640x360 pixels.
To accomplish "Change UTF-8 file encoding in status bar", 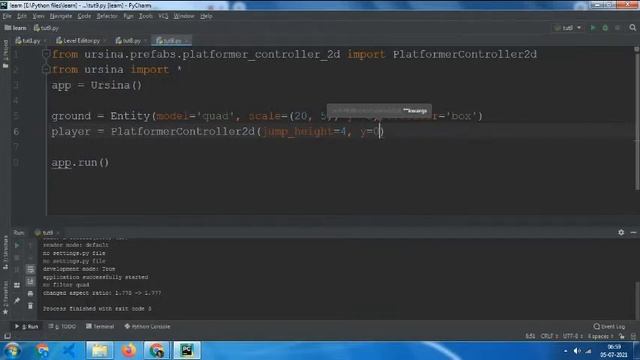I will 572,336.
